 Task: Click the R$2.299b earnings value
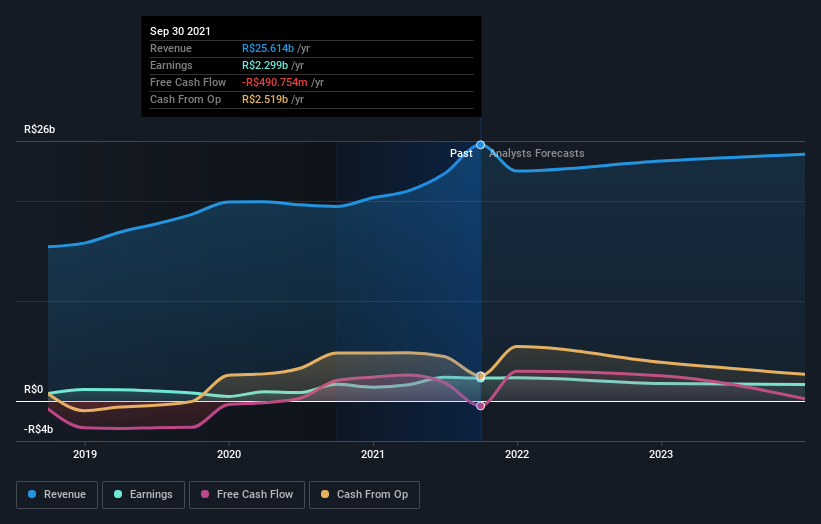point(265,65)
